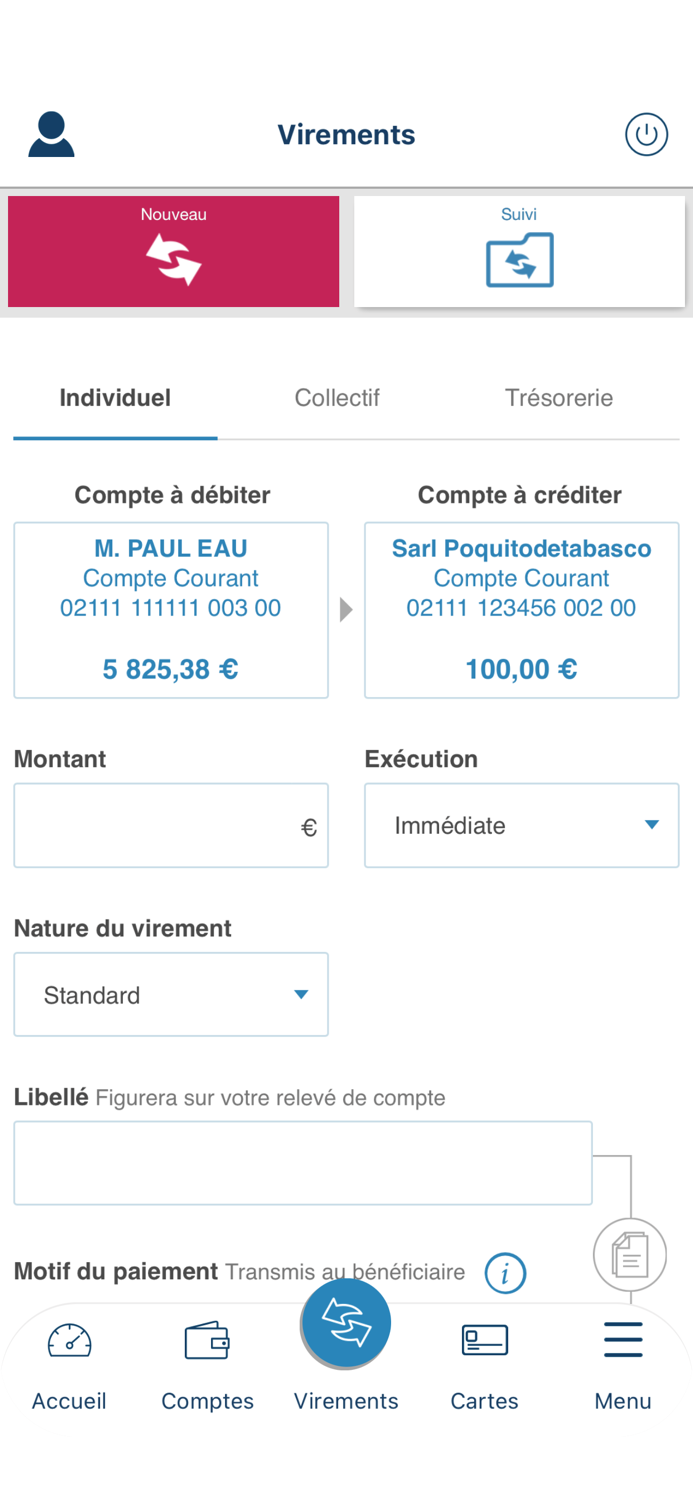Expand the Nature du virement Standard dropdown

(170, 994)
